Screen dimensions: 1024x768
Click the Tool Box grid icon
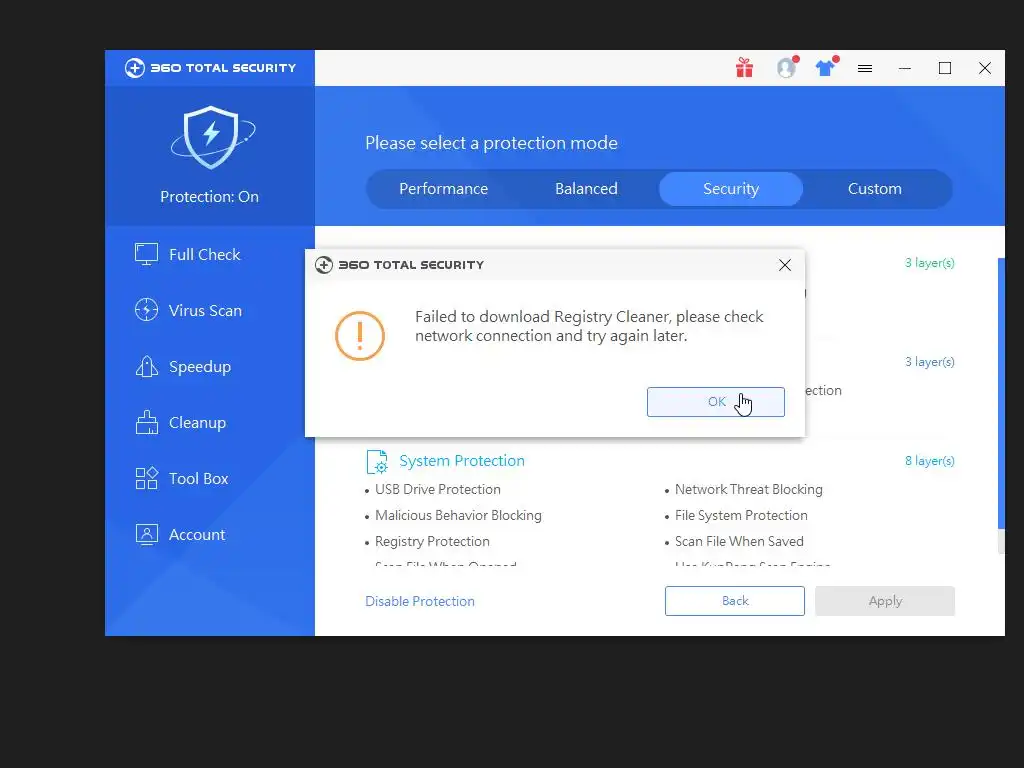[x=146, y=478]
